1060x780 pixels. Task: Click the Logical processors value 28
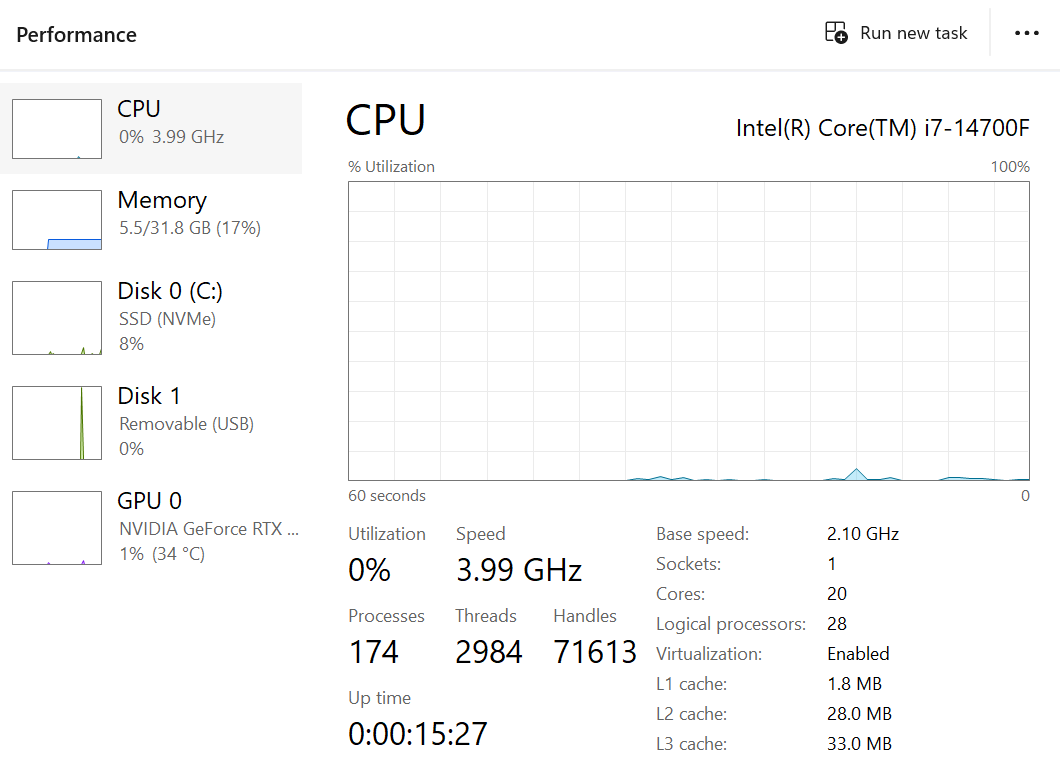click(836, 624)
